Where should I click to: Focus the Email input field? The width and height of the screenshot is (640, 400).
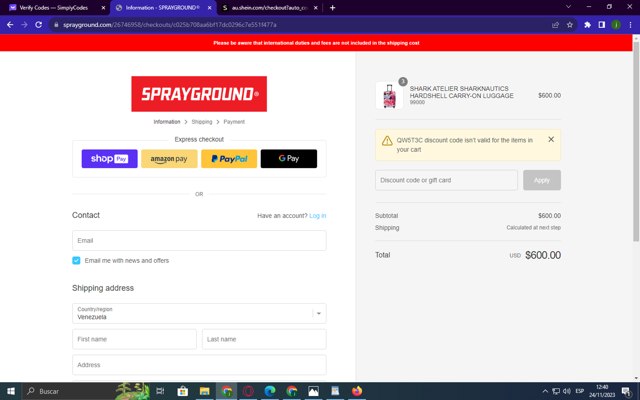[199, 240]
